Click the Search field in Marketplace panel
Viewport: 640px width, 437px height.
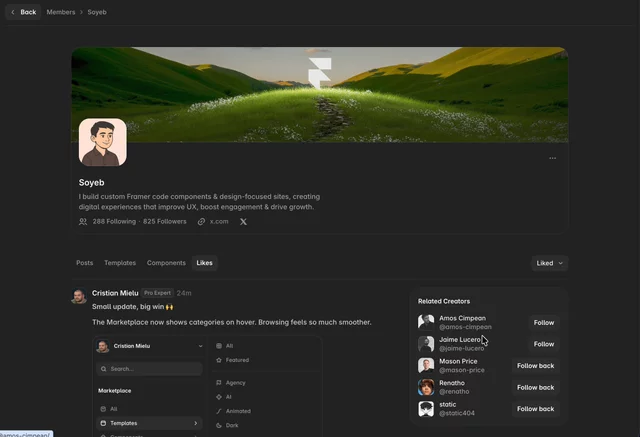(149, 369)
